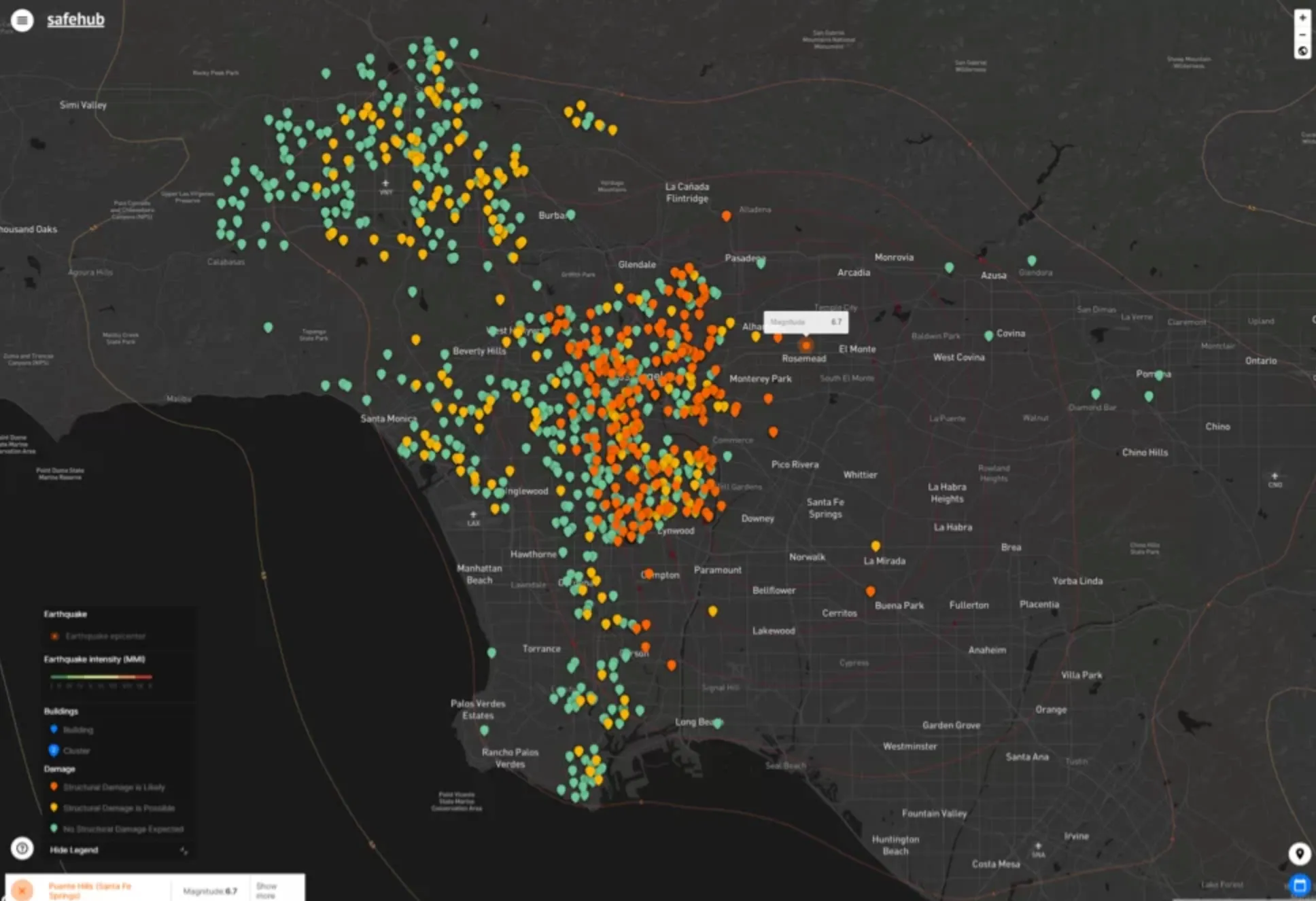Click the Simi Valley map label
This screenshot has width=1316, height=901.
83,105
